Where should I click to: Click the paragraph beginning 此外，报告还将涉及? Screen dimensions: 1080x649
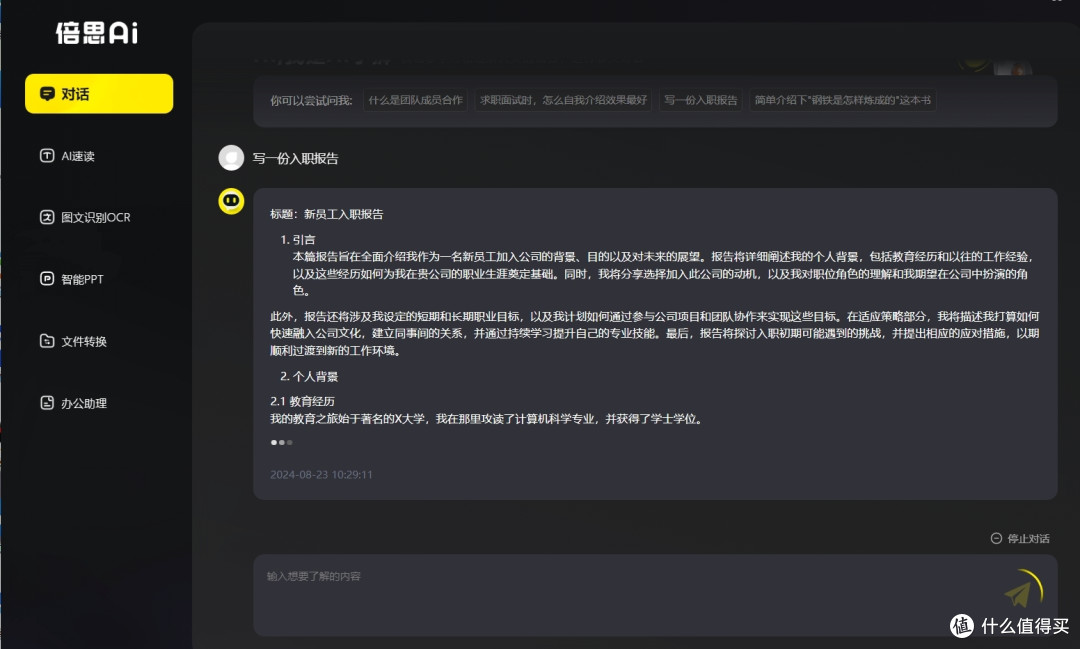pos(654,333)
